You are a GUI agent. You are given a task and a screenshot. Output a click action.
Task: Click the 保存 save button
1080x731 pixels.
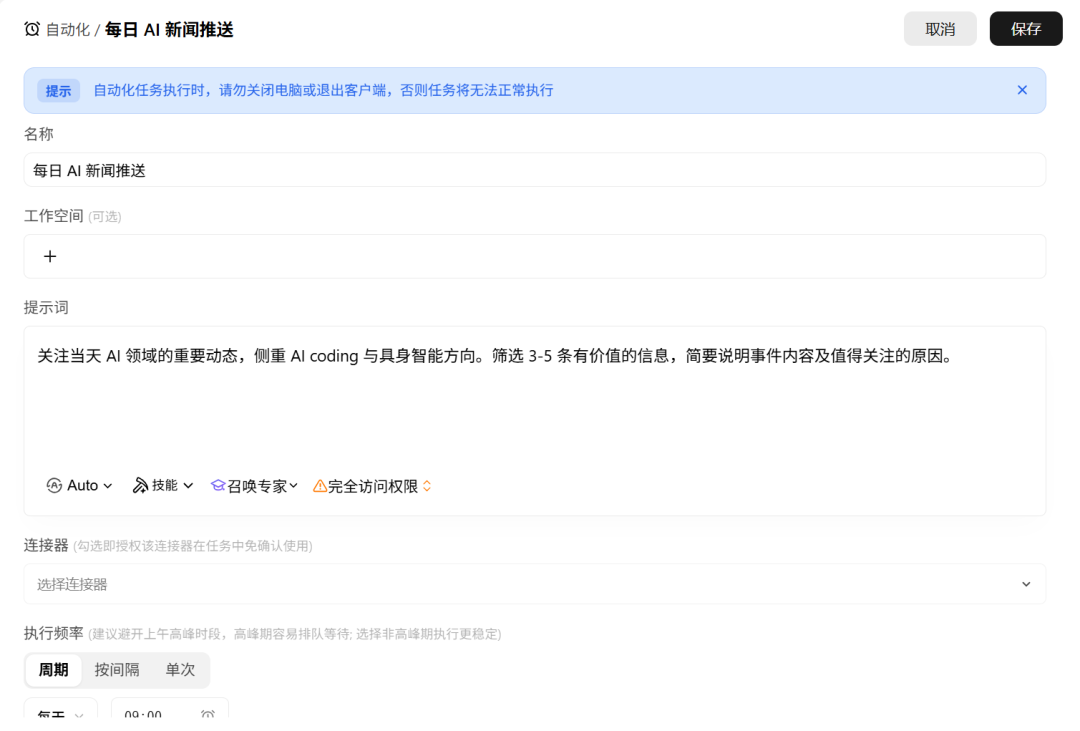pyautogui.click(x=1026, y=29)
